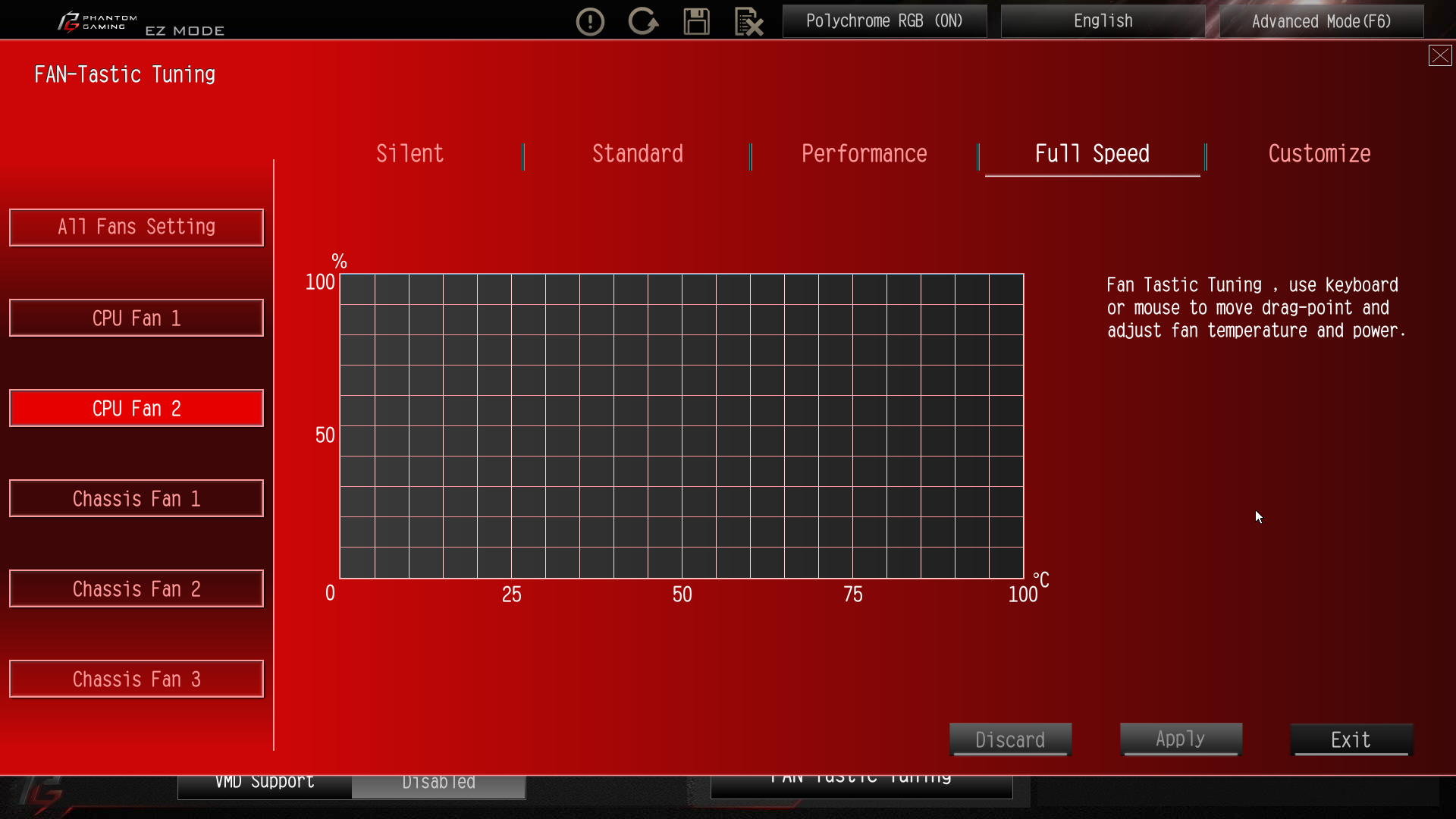Click the fan curve graph center
The width and height of the screenshot is (1456, 819).
click(x=682, y=426)
